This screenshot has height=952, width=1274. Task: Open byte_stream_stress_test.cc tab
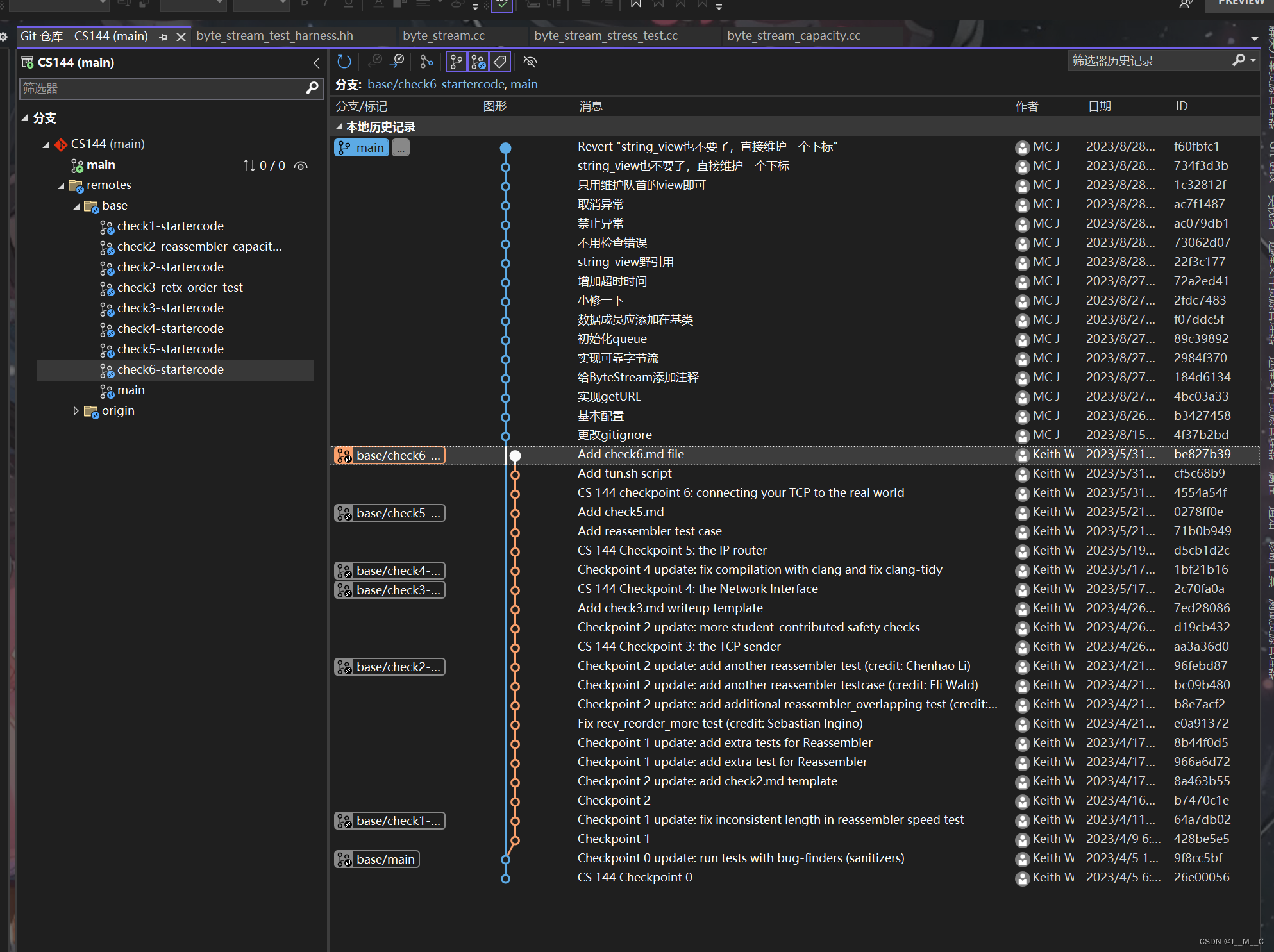pos(605,36)
